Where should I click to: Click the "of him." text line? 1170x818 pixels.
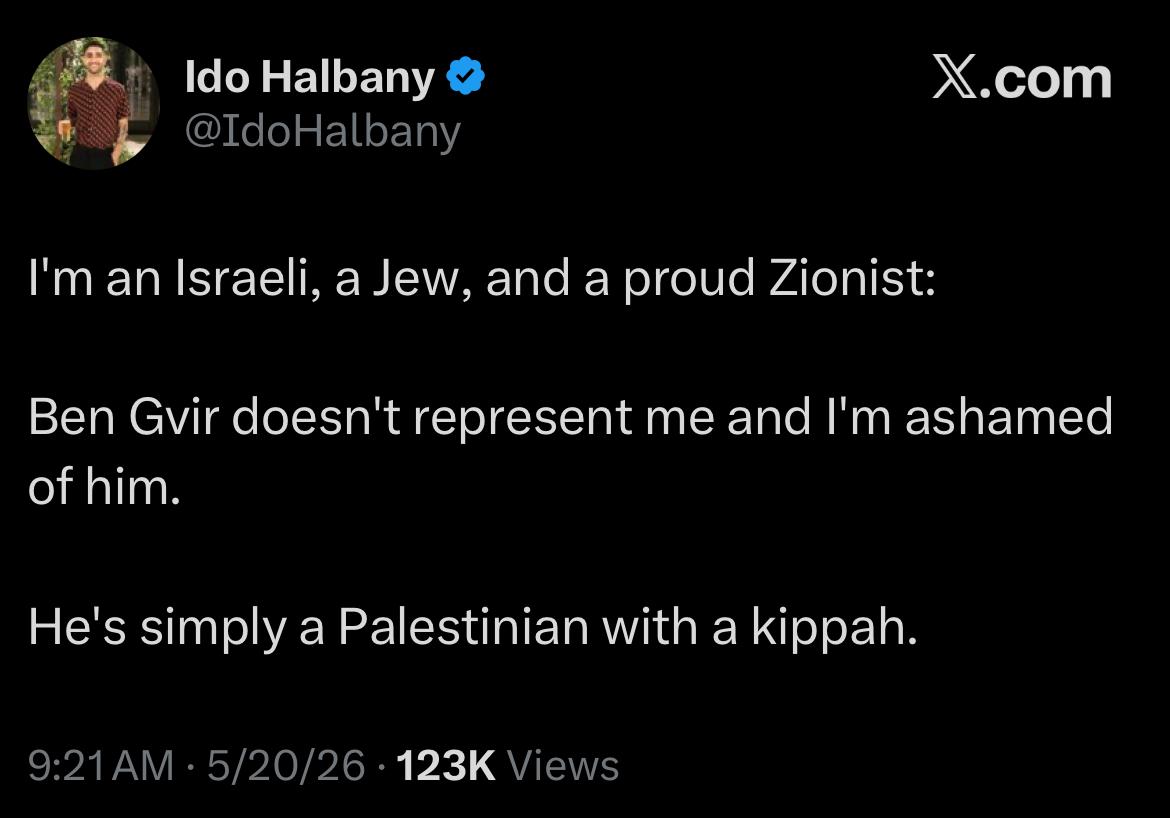coord(104,487)
